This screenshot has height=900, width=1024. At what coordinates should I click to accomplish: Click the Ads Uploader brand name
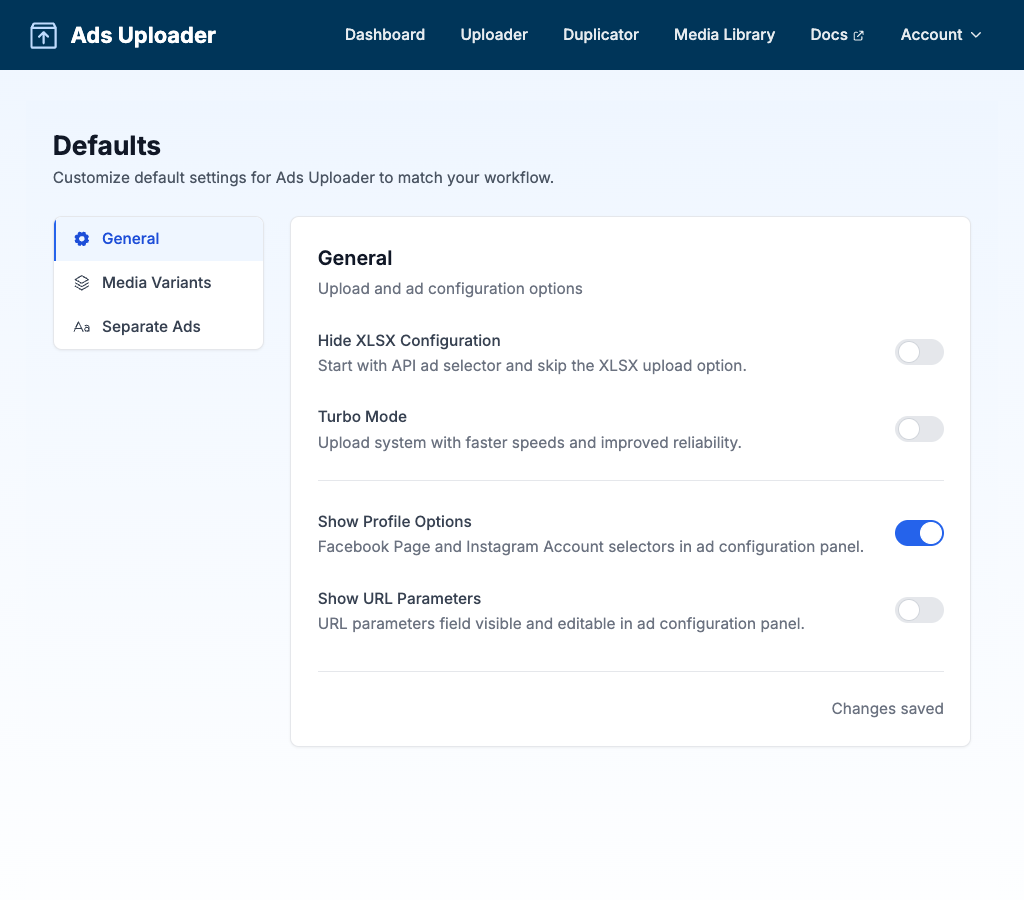(x=143, y=36)
